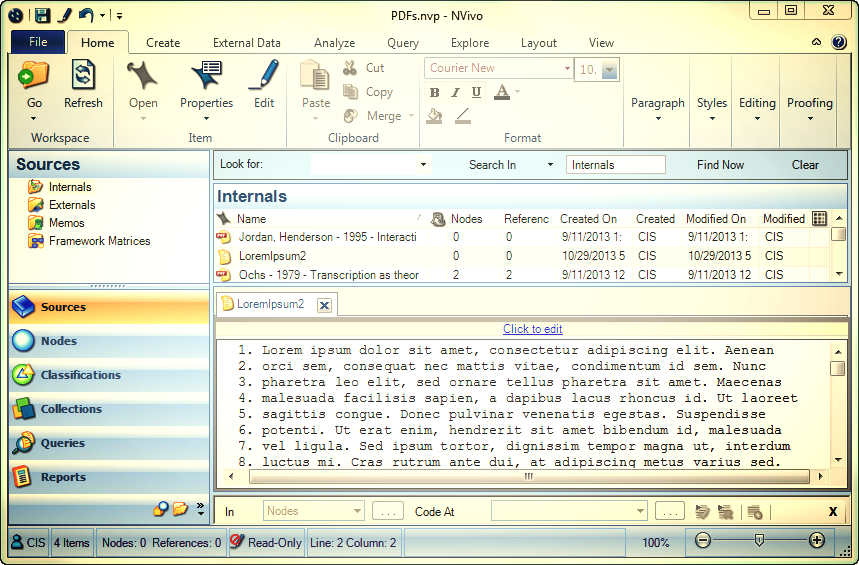Refresh the workspace with Refresh icon
Image resolution: width=859 pixels, height=565 pixels.
(83, 75)
